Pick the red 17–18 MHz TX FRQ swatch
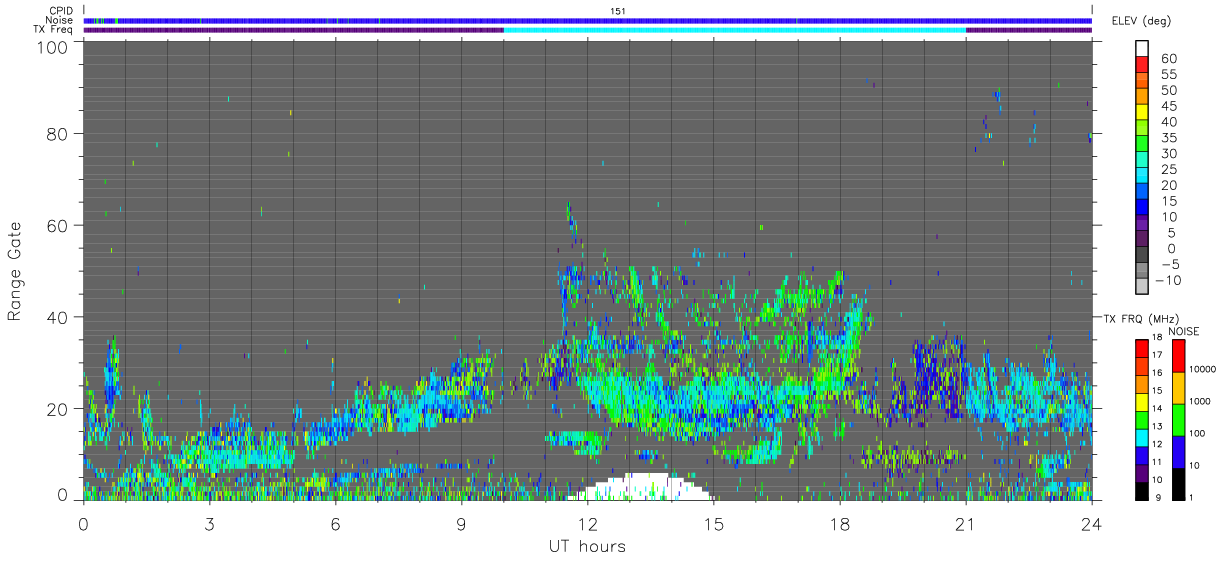The image size is (1228, 567). point(1142,348)
